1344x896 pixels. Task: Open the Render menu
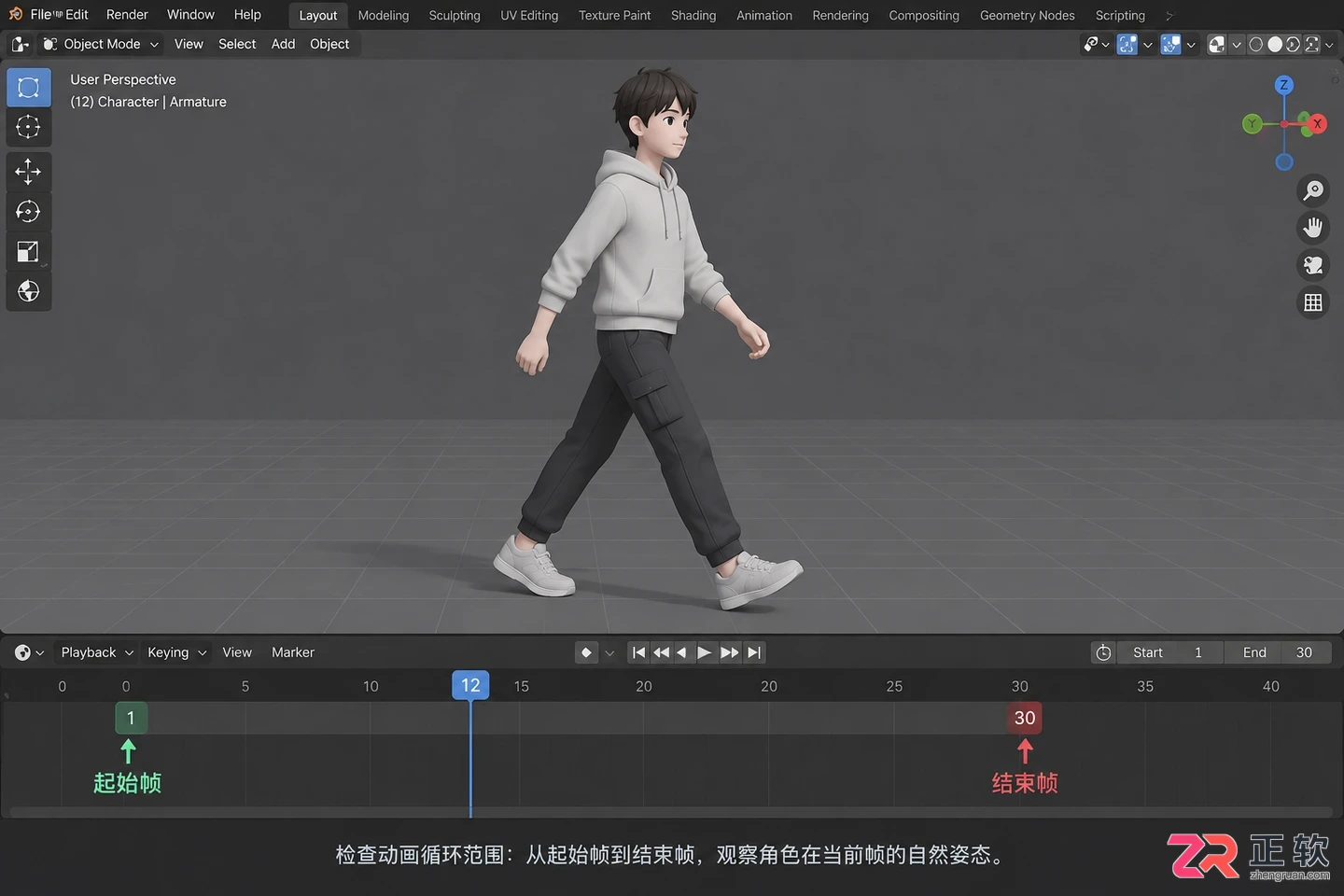(x=127, y=14)
